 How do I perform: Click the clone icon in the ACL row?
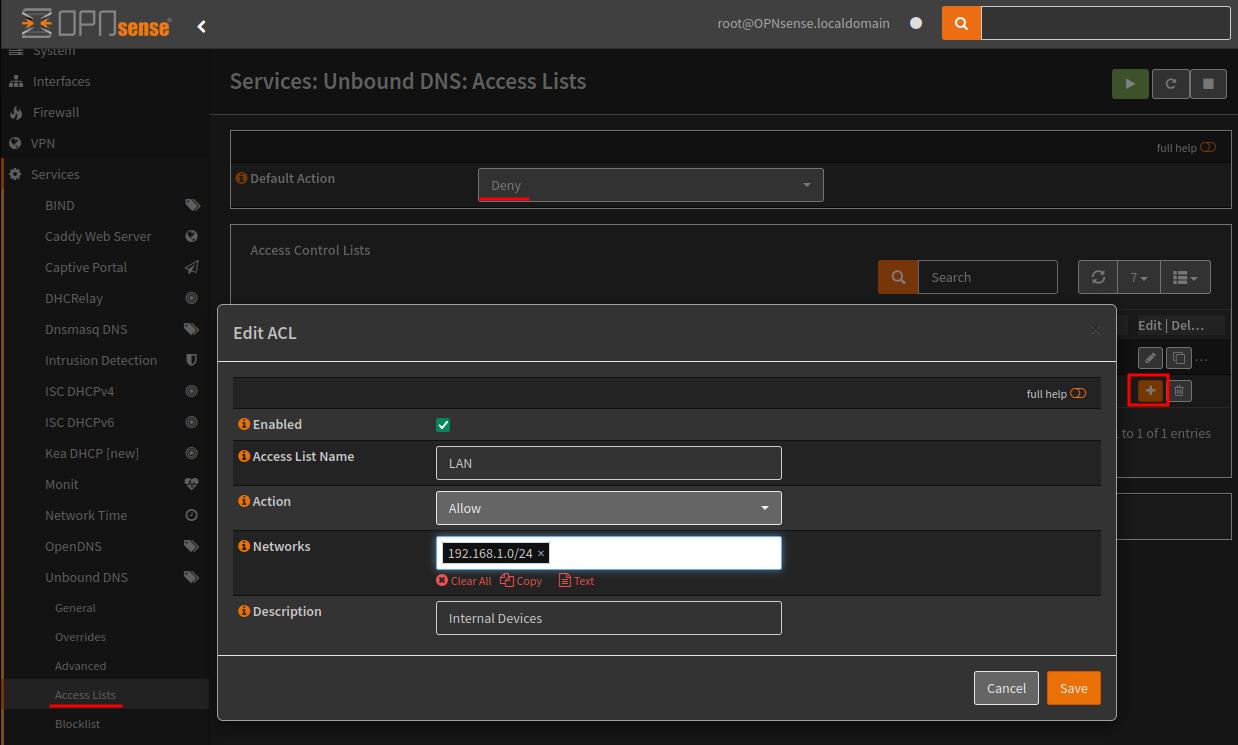[1178, 358]
